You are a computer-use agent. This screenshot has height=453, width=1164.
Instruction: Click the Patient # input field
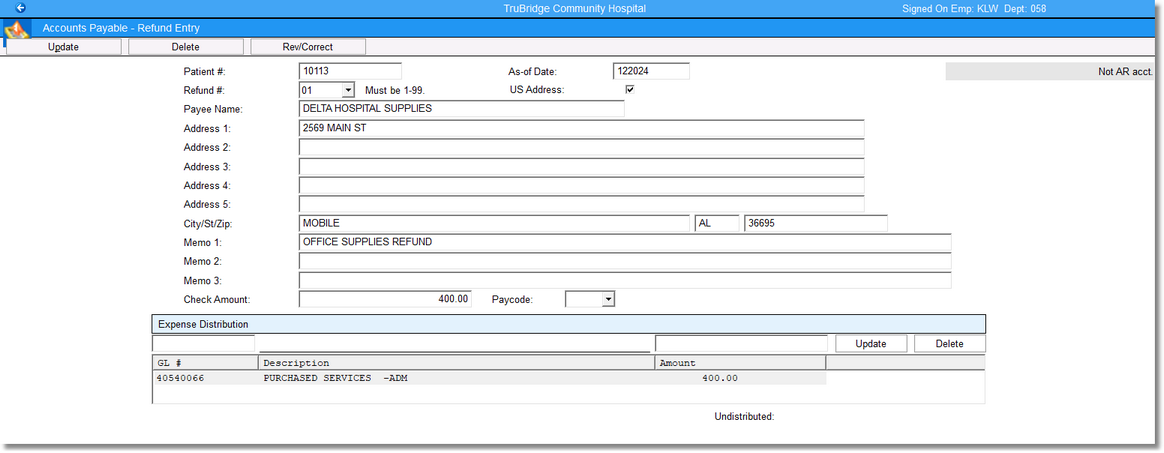click(350, 71)
